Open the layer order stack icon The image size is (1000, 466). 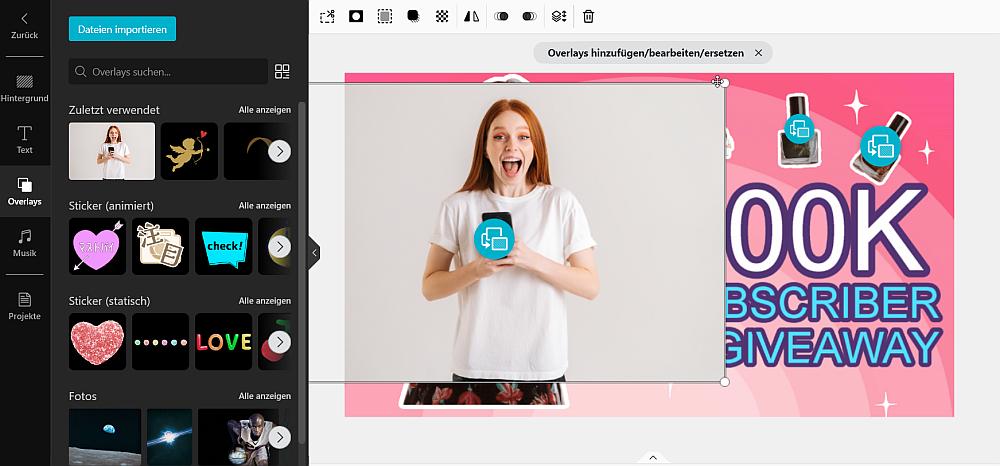click(559, 17)
